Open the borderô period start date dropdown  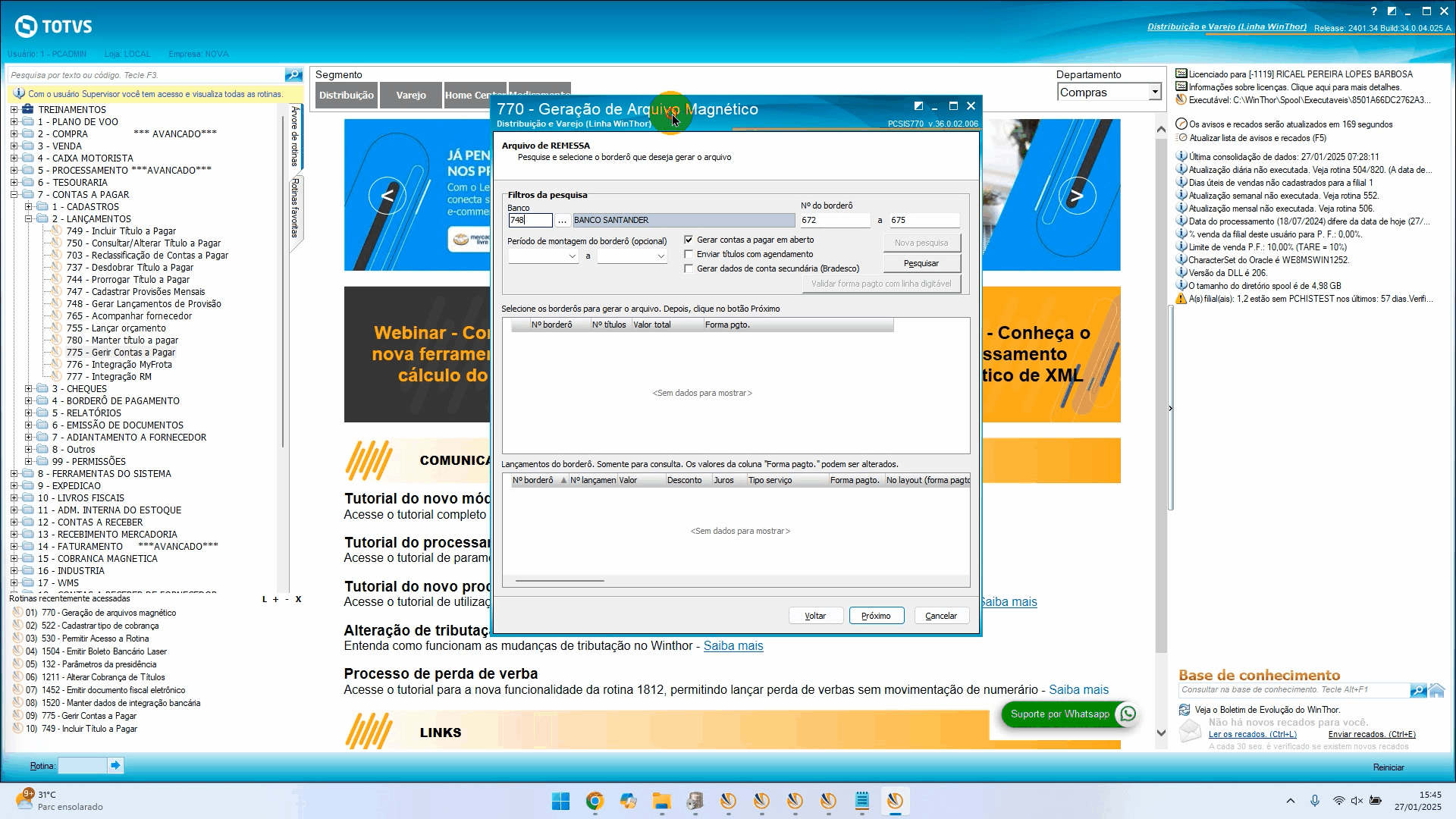(573, 257)
